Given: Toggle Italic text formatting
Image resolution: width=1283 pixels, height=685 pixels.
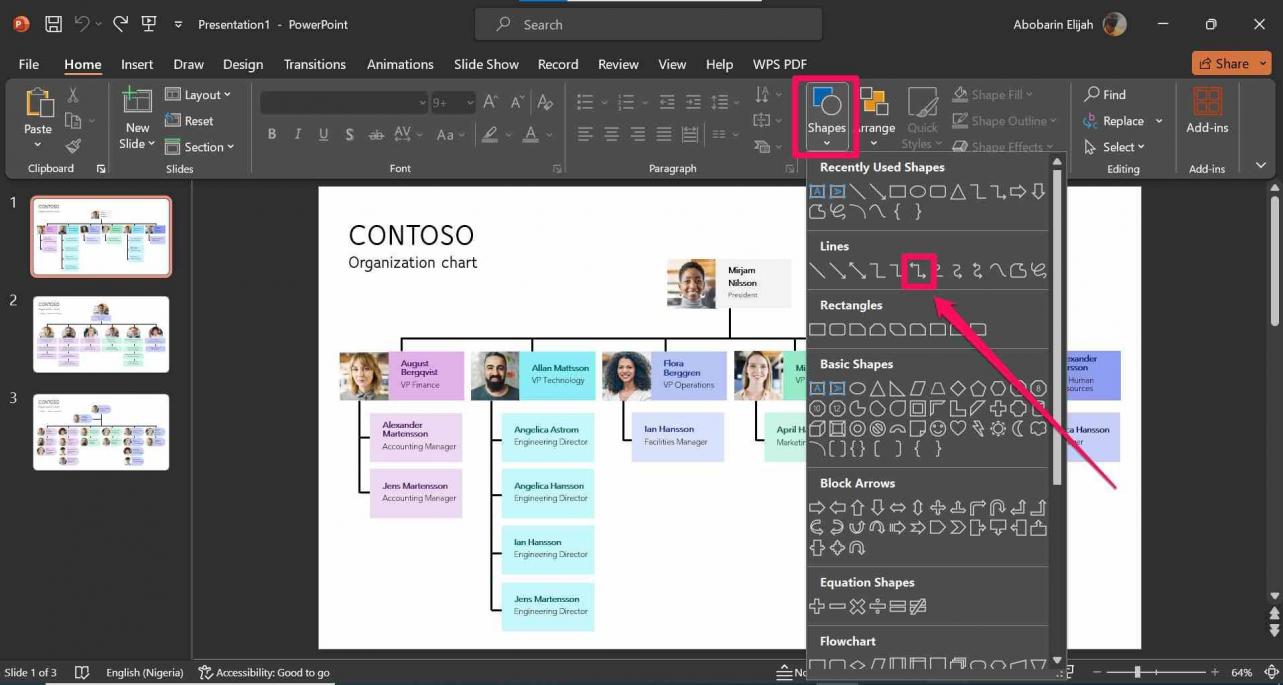Looking at the screenshot, I should coord(297,134).
